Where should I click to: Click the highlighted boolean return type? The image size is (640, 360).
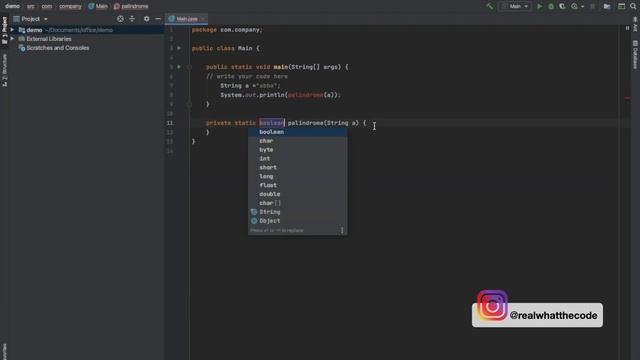[271, 123]
